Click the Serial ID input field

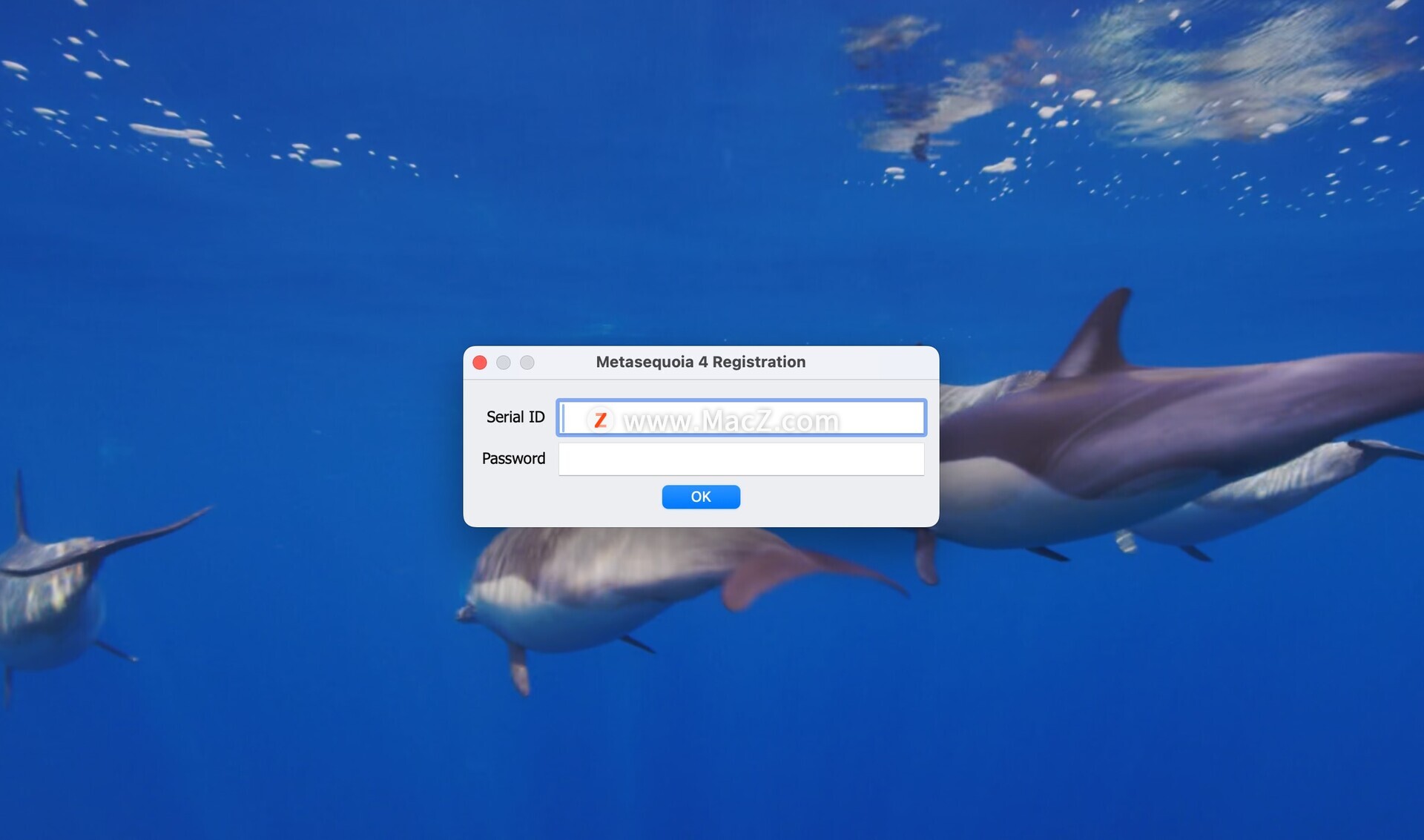point(741,417)
